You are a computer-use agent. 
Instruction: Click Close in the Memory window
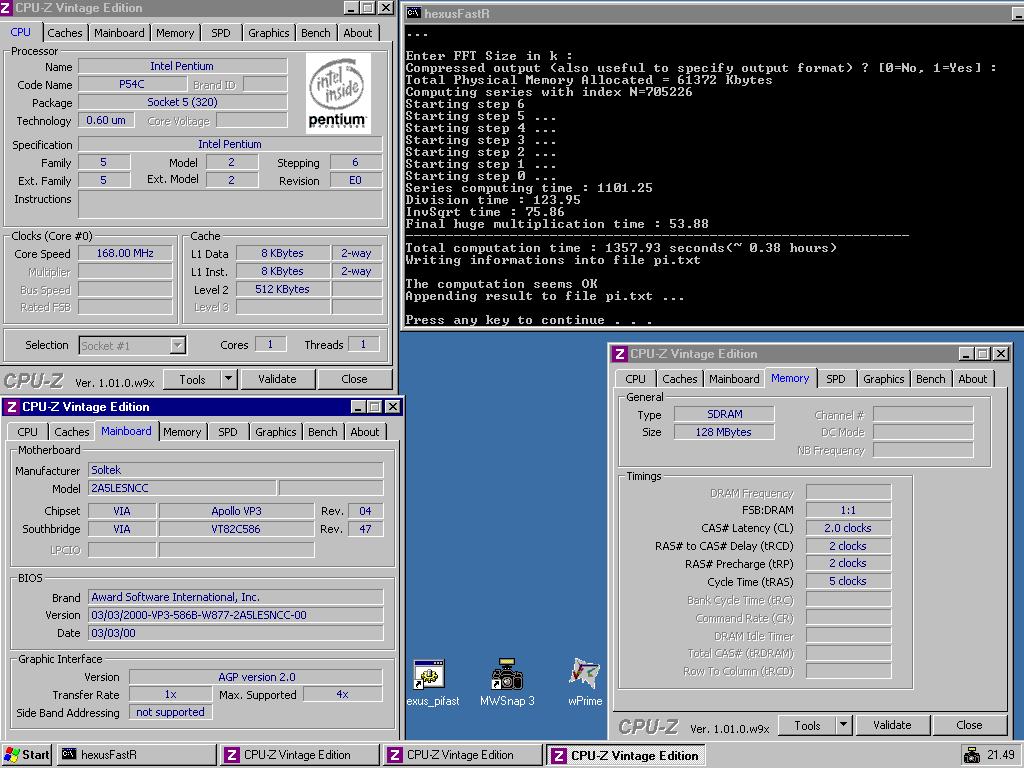(969, 726)
